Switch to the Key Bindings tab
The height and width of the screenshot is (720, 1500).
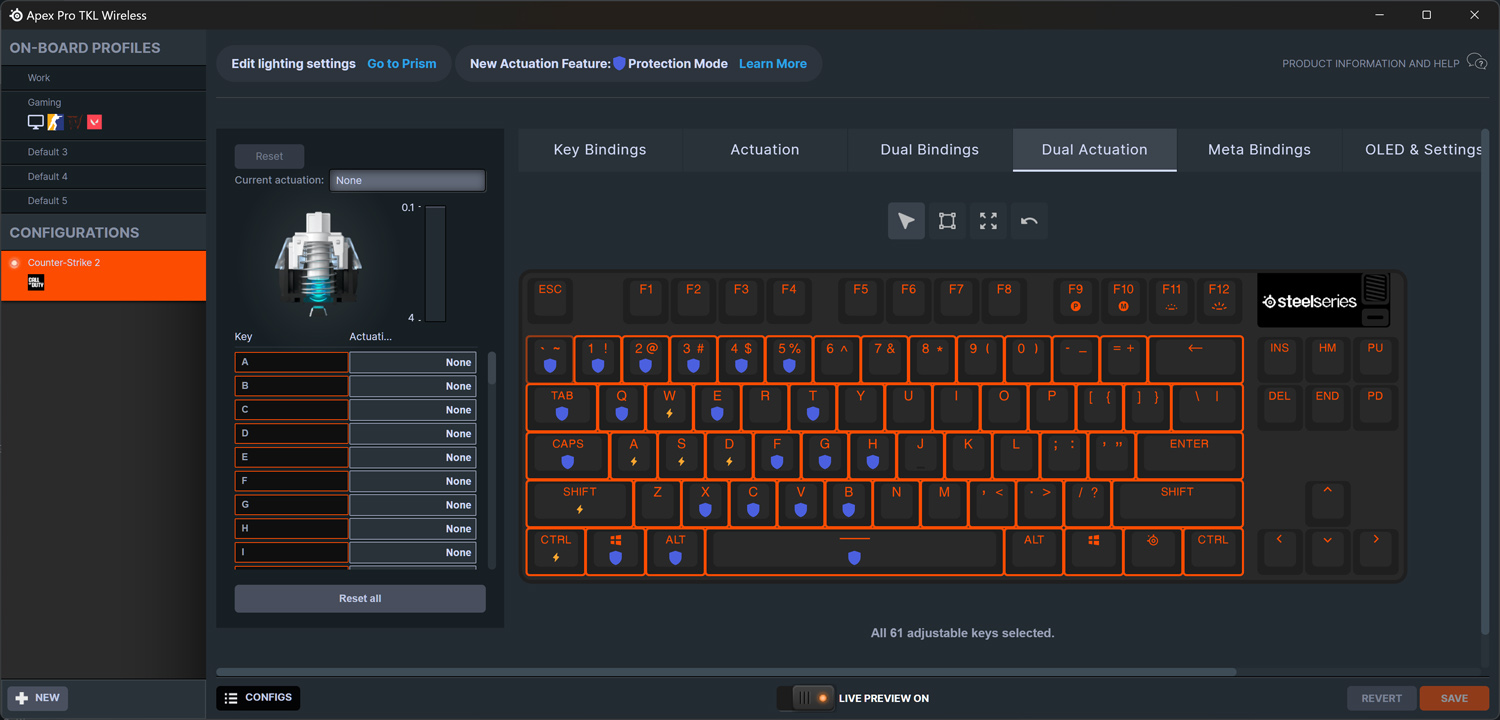600,150
